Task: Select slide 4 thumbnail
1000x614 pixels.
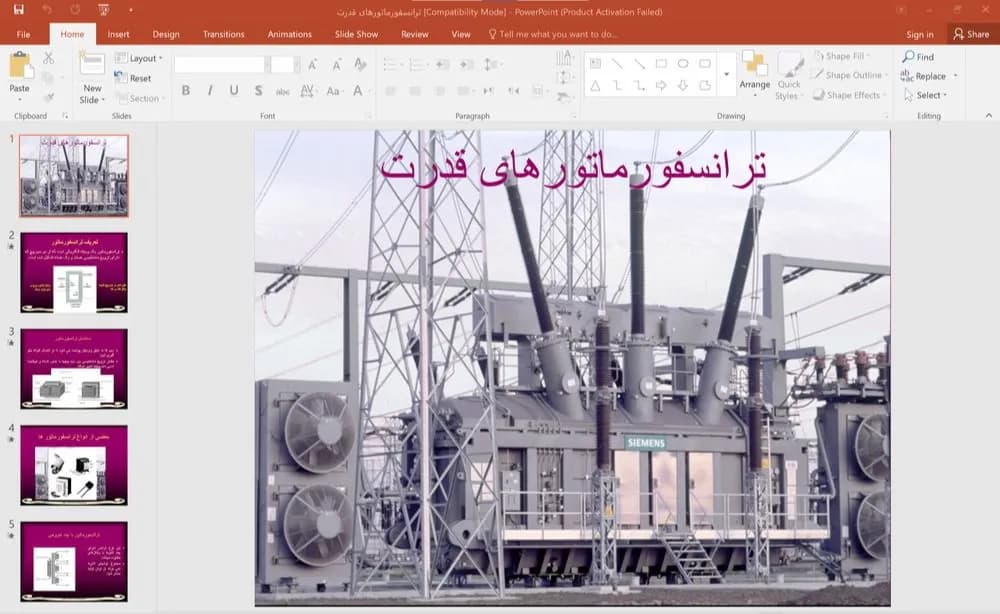Action: 74,465
